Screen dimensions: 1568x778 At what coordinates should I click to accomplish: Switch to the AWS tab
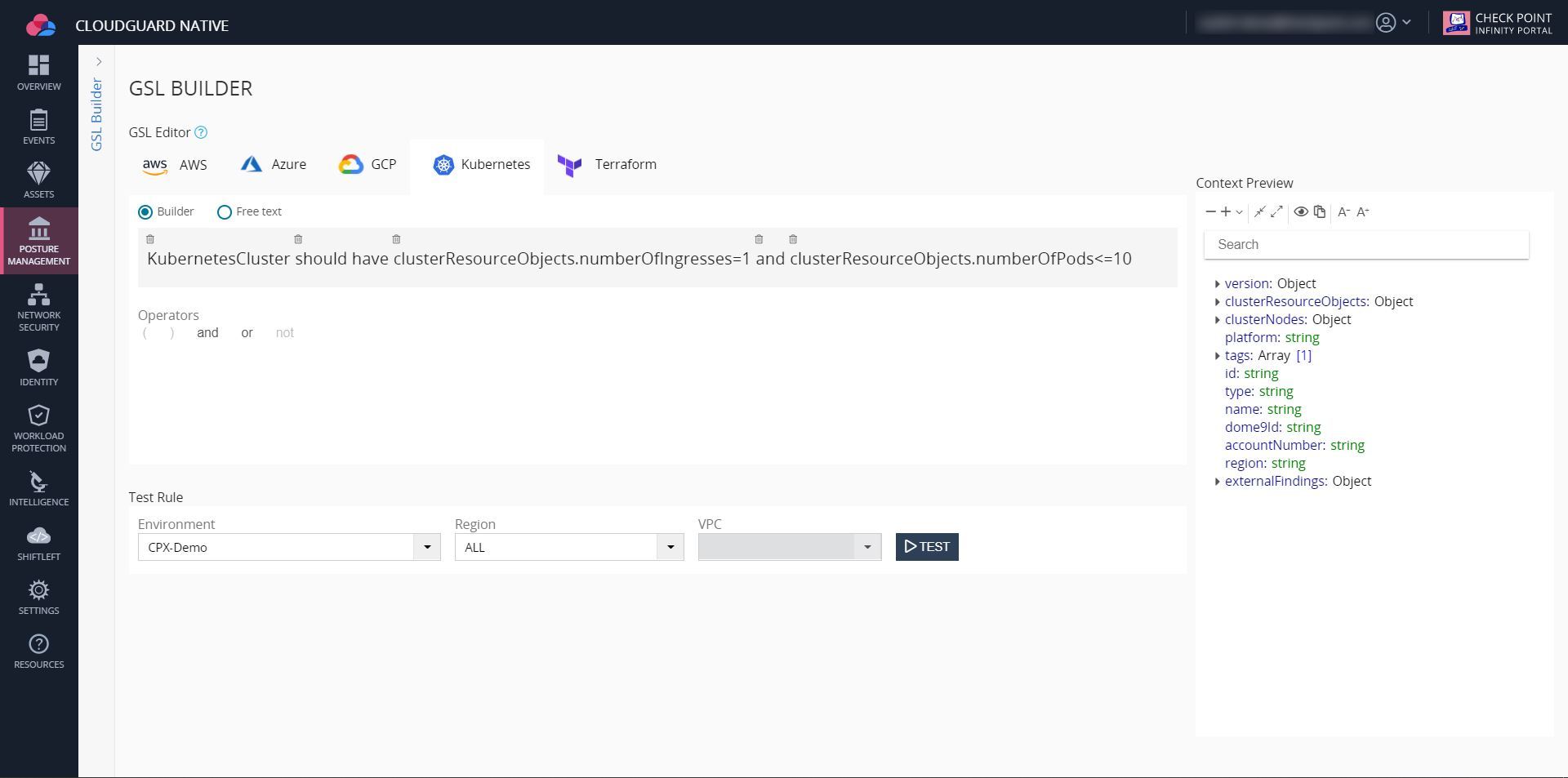click(x=175, y=165)
